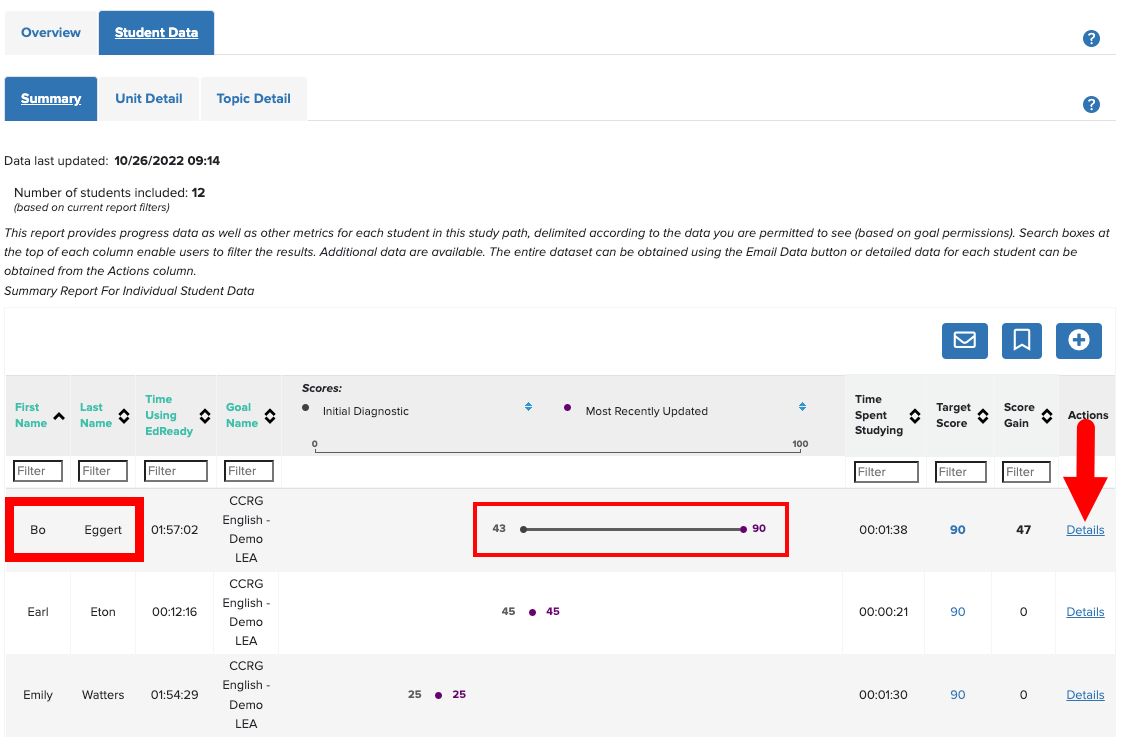Click the last name cell Eton
The image size is (1121, 737).
click(103, 612)
